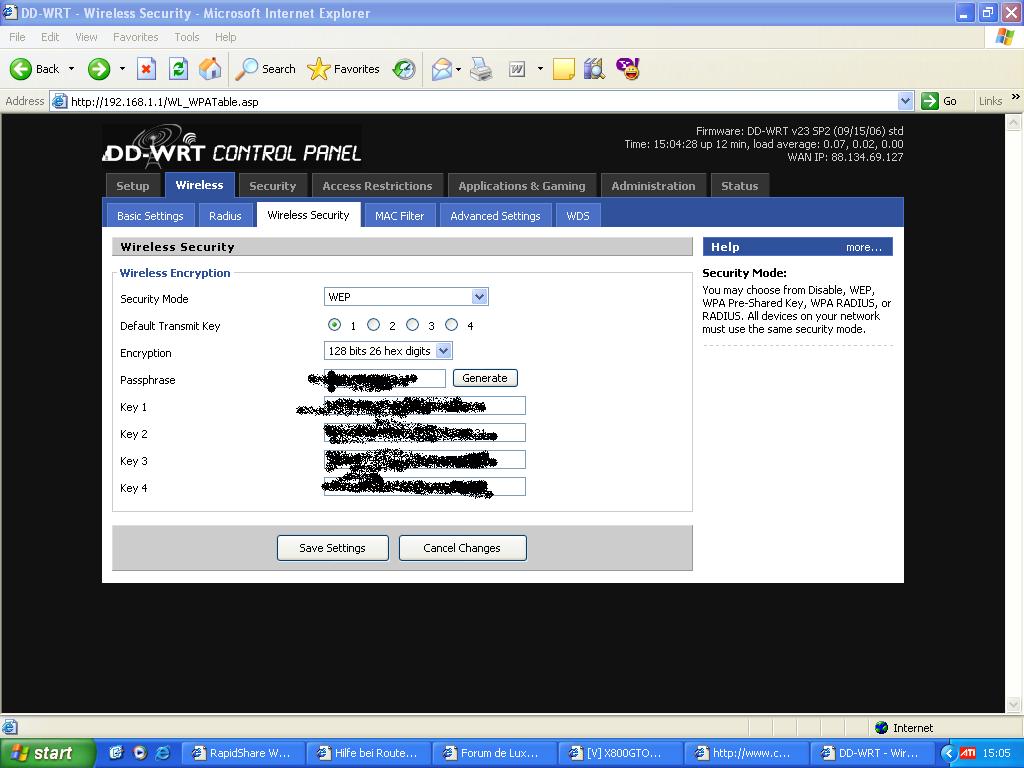
Task: Open the Administration tab
Action: click(x=653, y=185)
